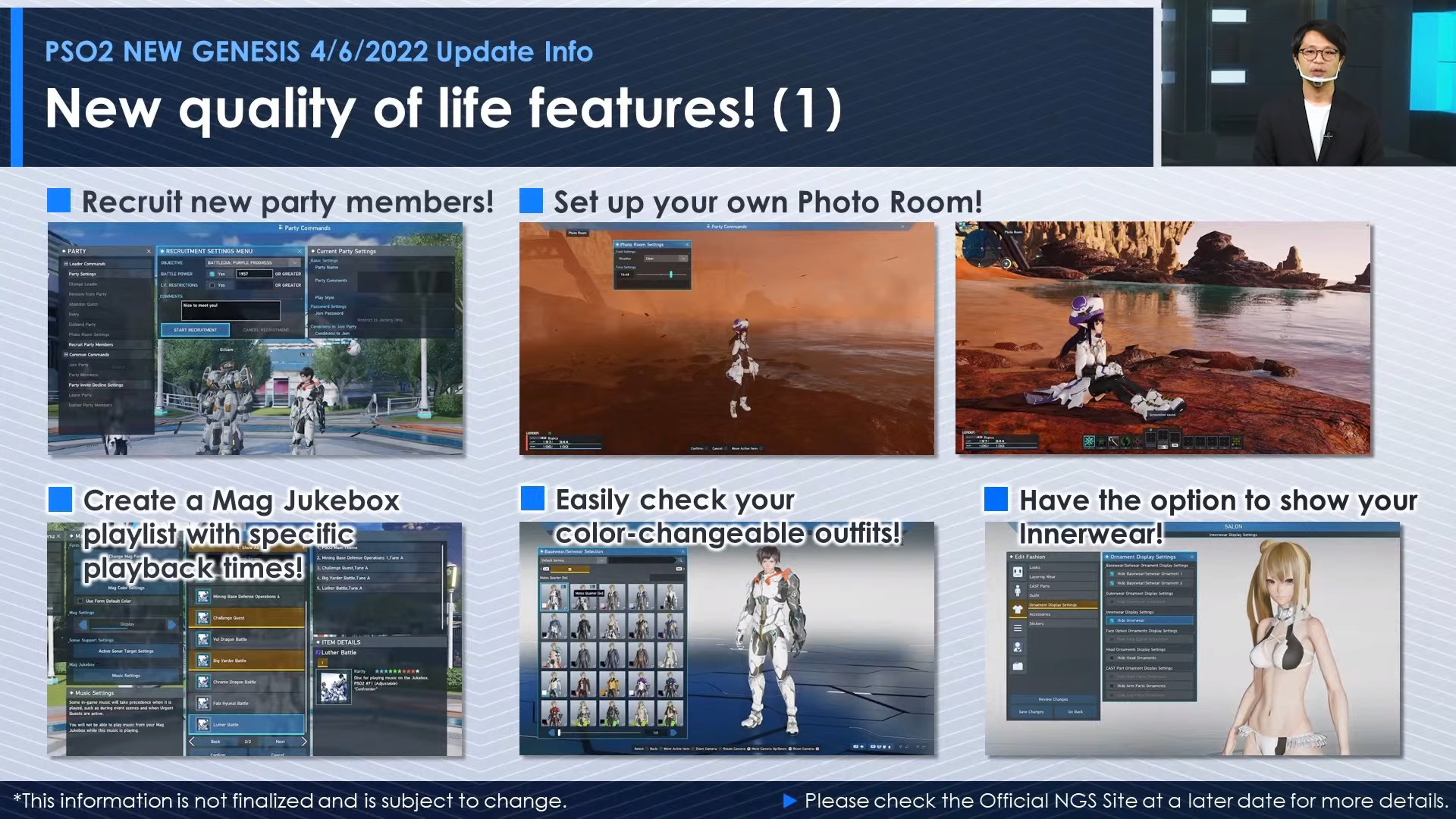Select playlist entry 4 Big Varder Battle, Tune A

coord(378,578)
